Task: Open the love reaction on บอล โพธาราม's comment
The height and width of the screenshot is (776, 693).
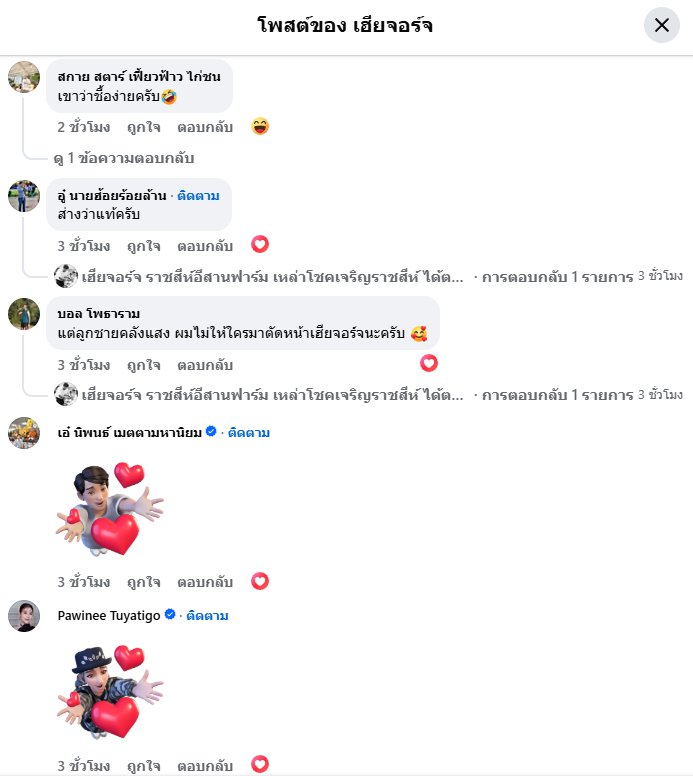Action: [x=429, y=363]
